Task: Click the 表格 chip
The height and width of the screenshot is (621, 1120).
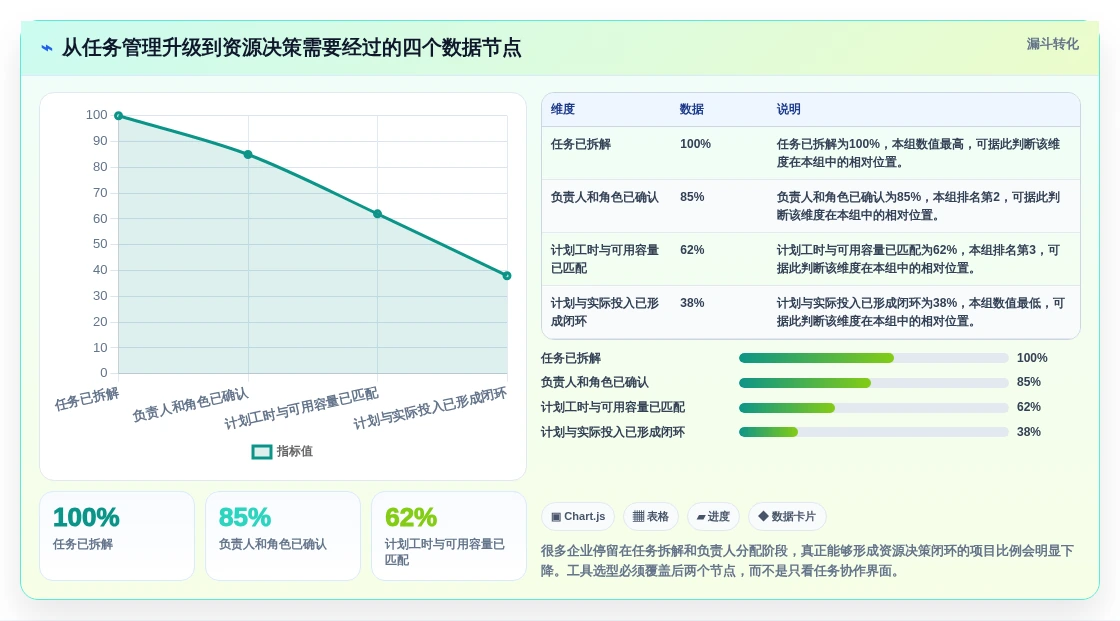Action: 651,517
